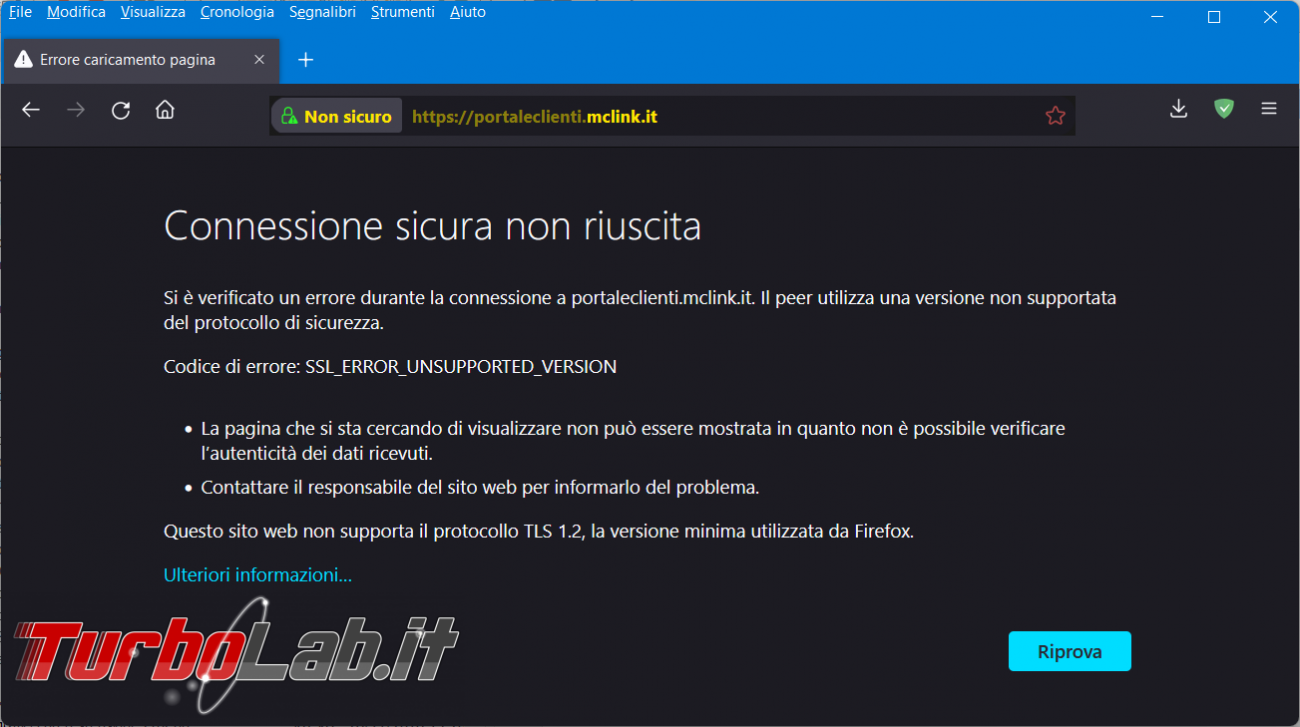This screenshot has width=1300, height=727.
Task: Reload the current page
Action: point(121,110)
